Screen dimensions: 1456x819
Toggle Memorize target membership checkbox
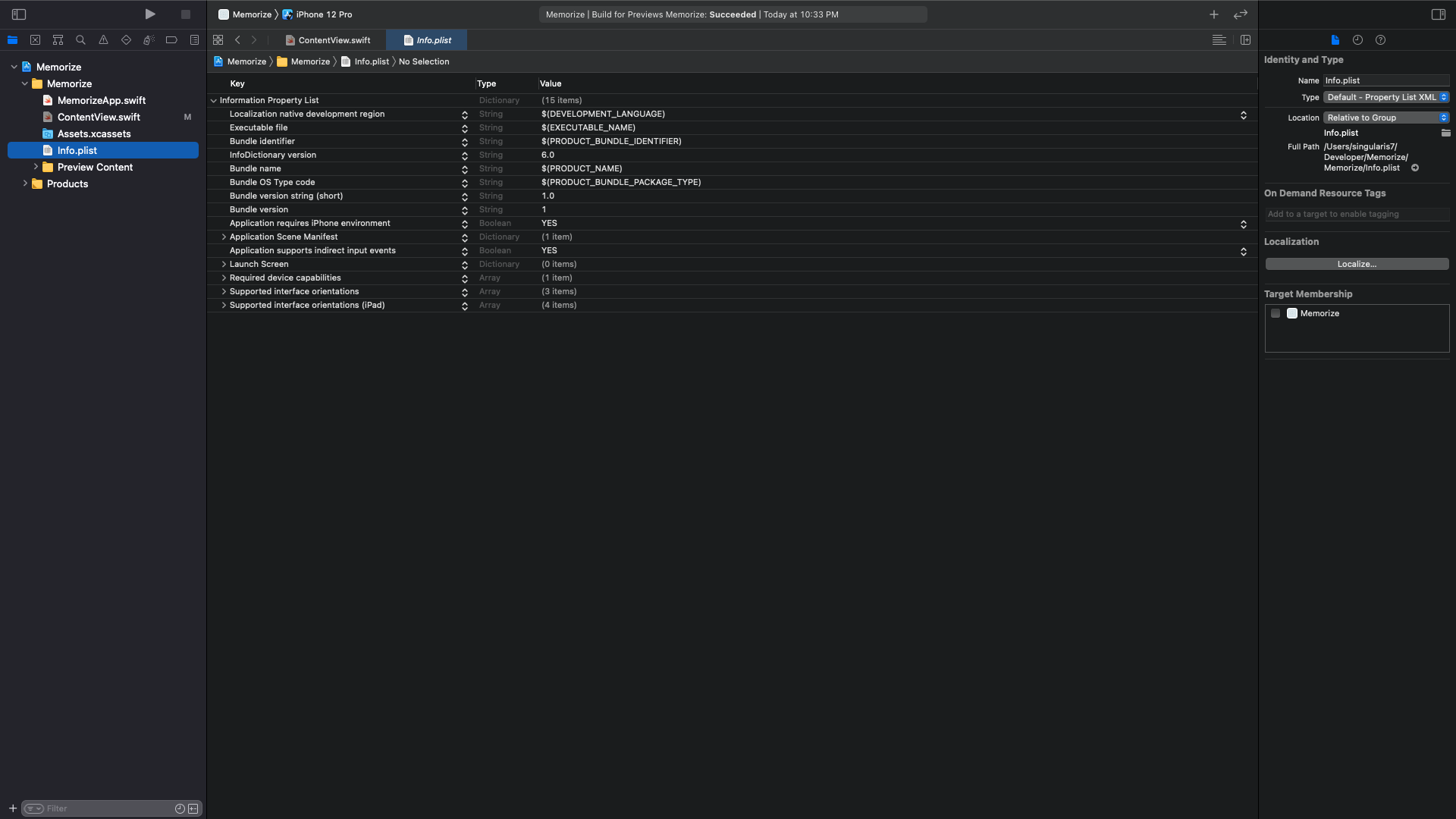click(1276, 313)
